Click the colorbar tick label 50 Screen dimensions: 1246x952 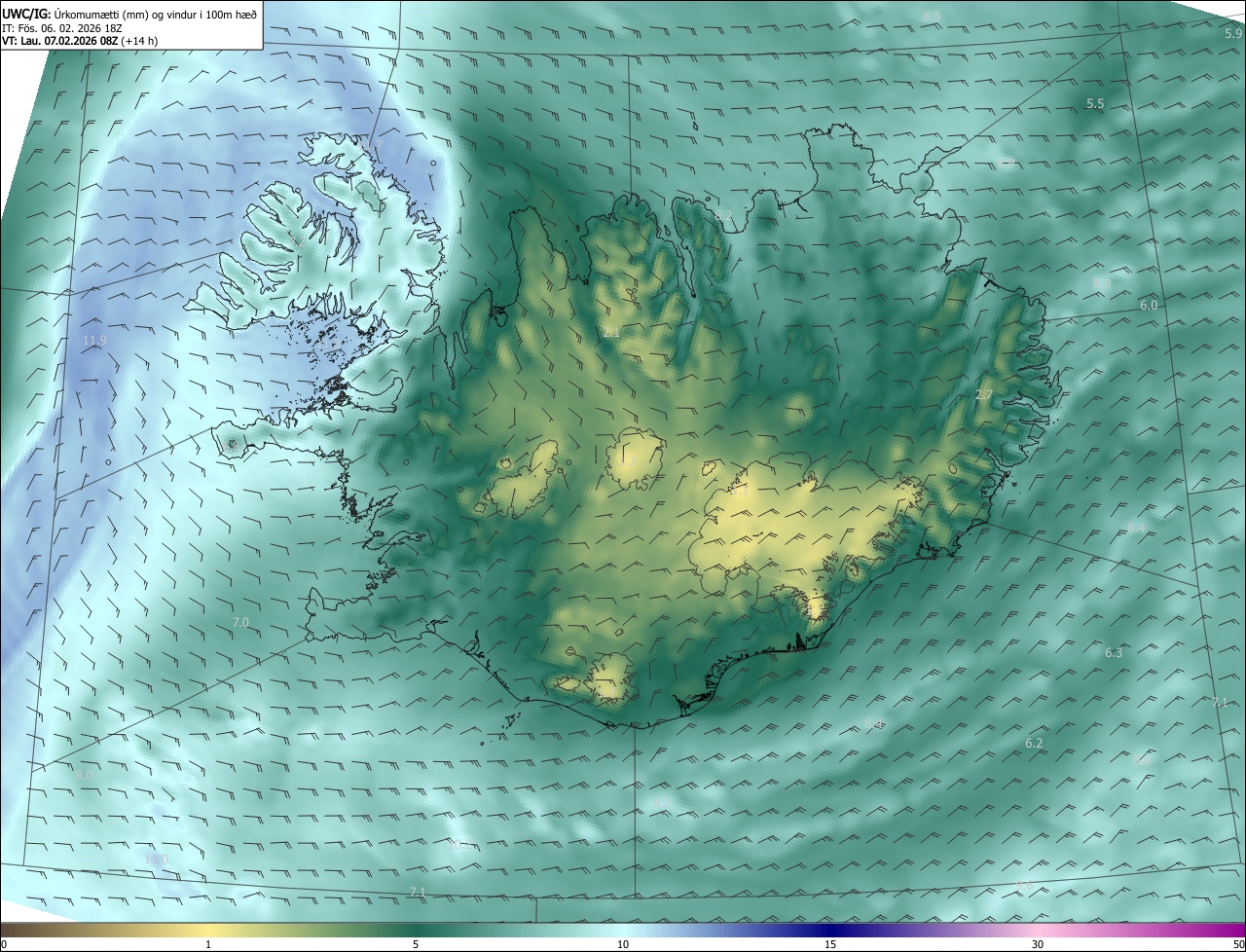tap(1238, 945)
